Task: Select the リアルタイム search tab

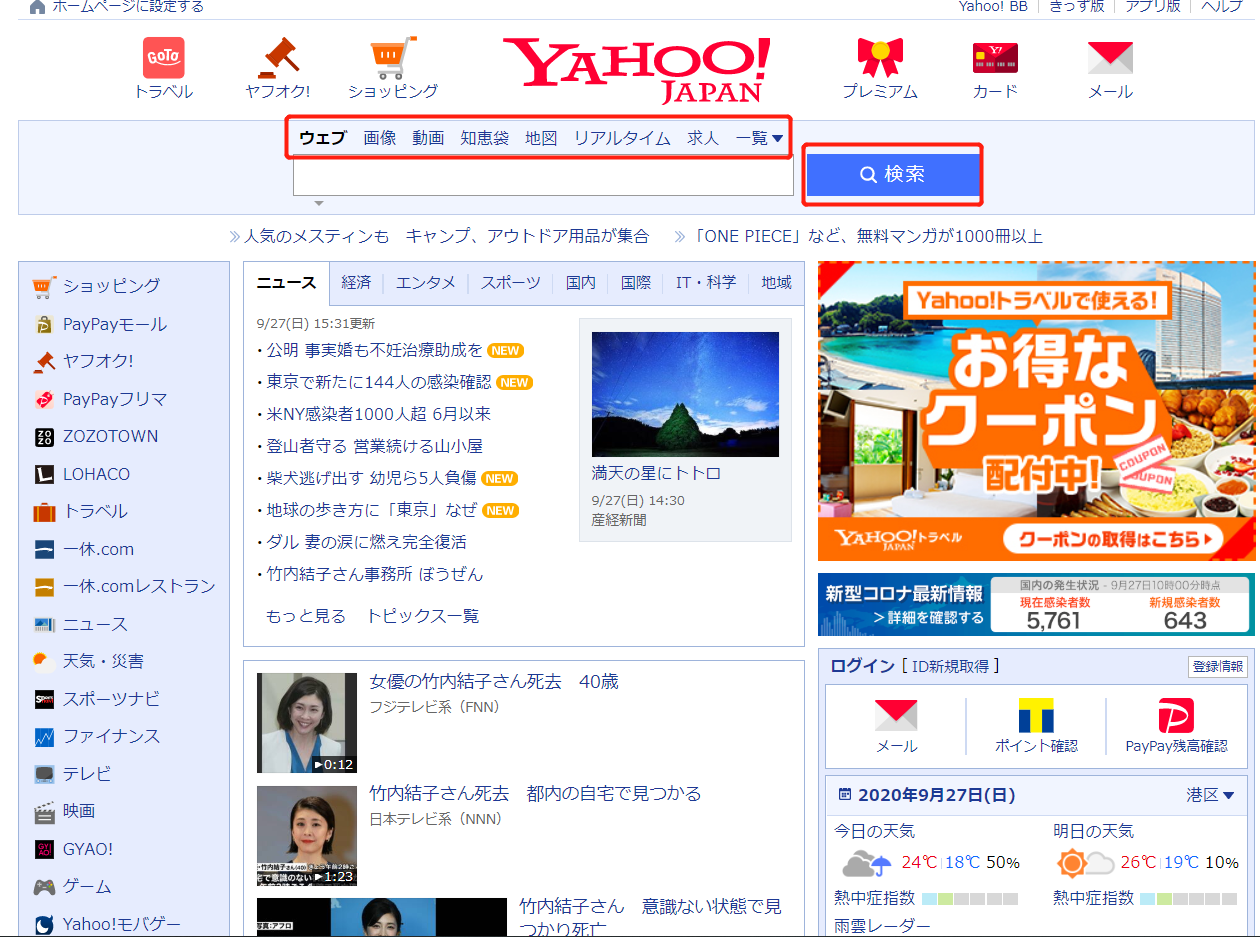Action: pyautogui.click(x=622, y=138)
